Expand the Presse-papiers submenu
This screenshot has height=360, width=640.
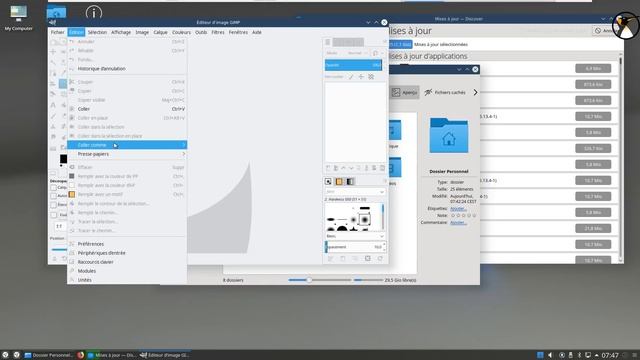pyautogui.click(x=127, y=154)
